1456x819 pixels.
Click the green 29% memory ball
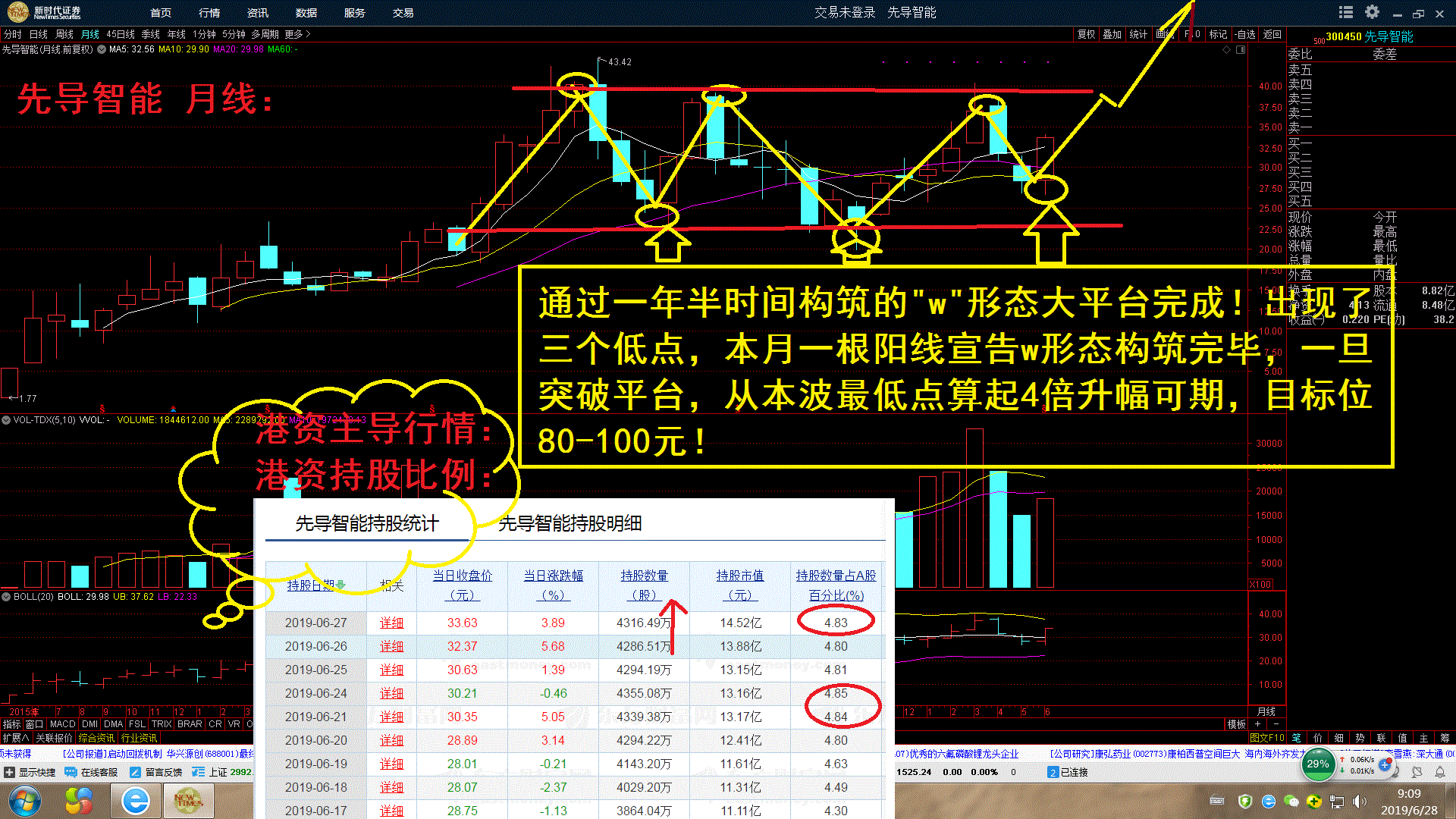coord(1318,764)
